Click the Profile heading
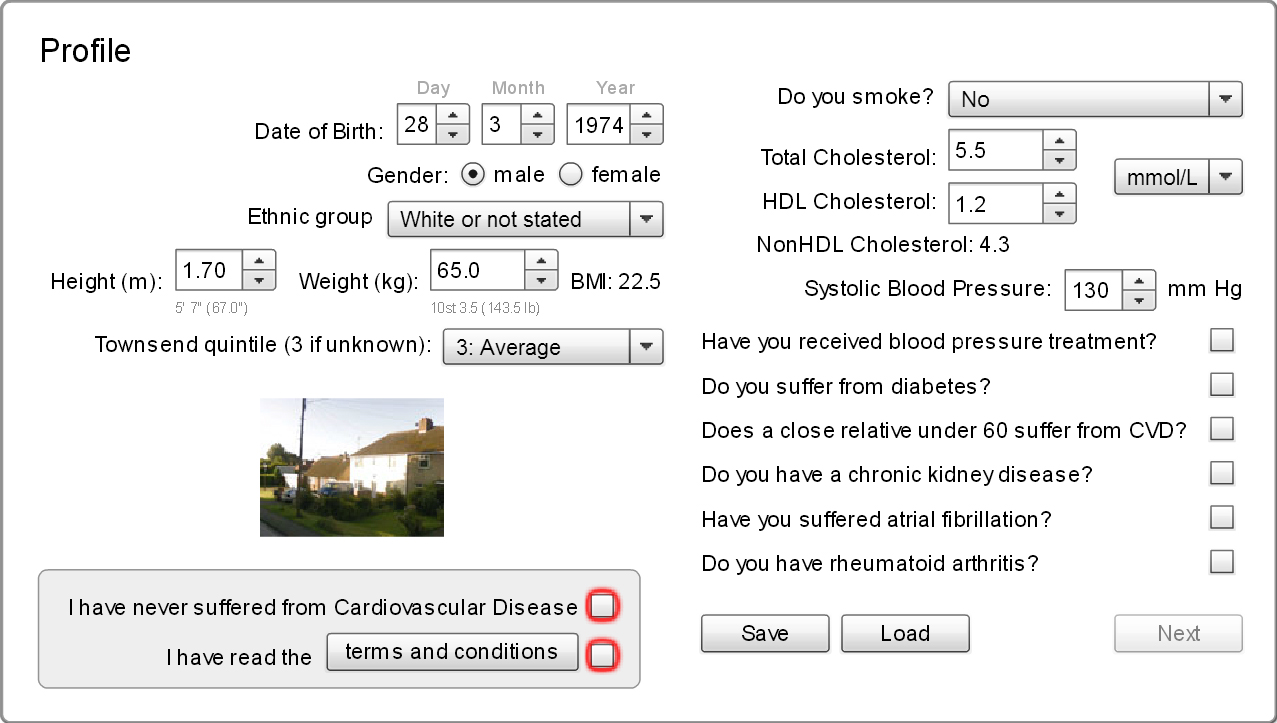Screen dimensions: 1277x723 pyautogui.click(x=86, y=50)
